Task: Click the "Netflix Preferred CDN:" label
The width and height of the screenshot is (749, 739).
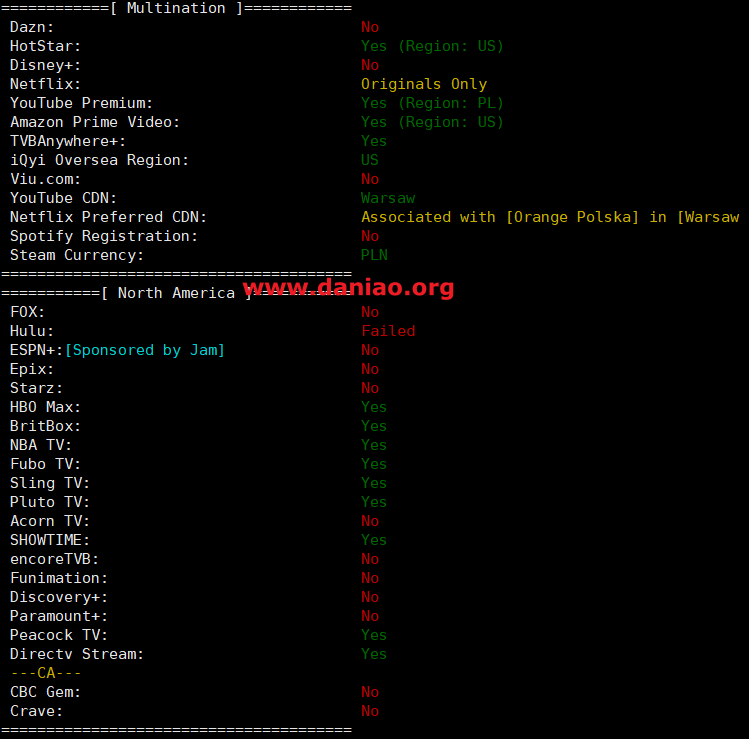Action: click(x=108, y=217)
